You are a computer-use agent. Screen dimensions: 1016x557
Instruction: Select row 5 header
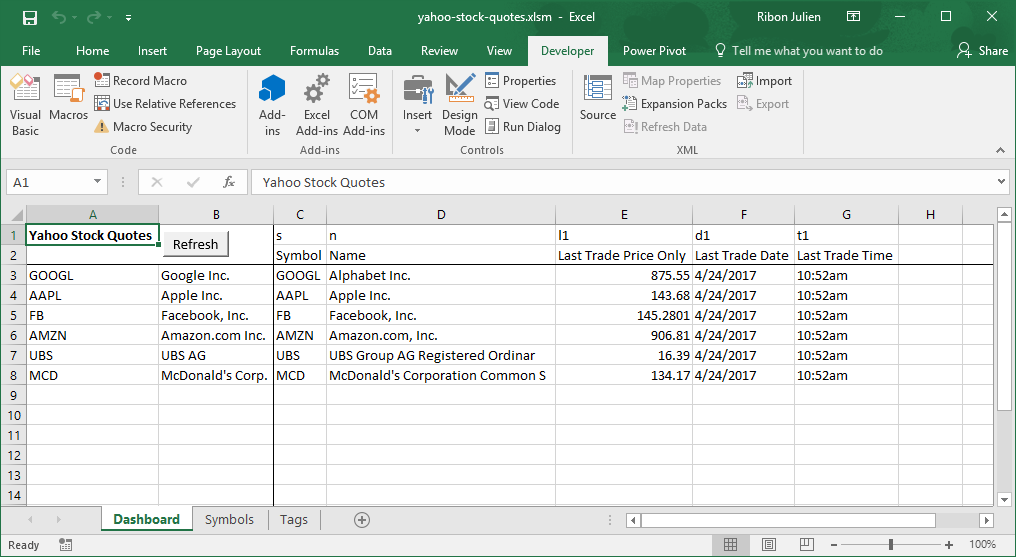14,315
